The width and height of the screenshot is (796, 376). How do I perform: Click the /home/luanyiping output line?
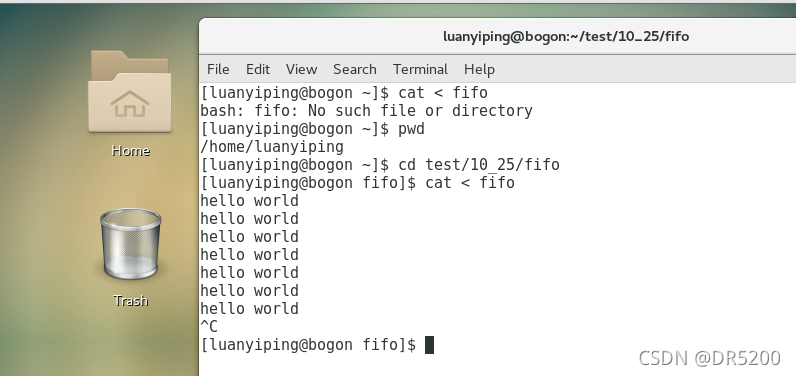click(272, 147)
